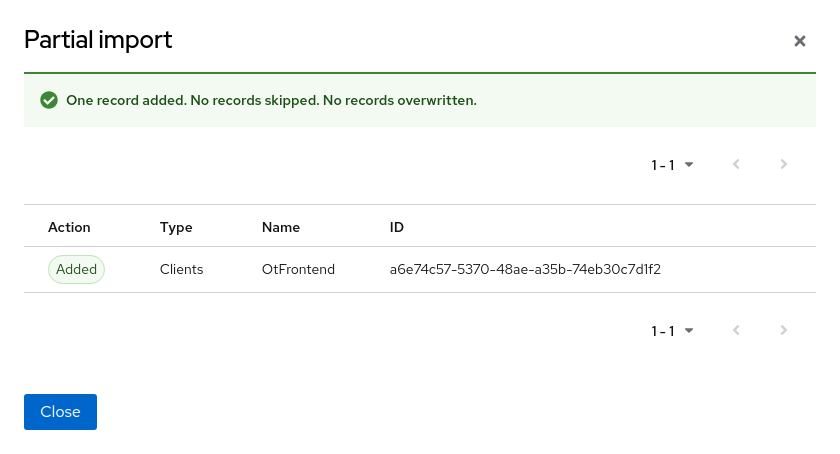Click the top '1 - 1' pagination text
840x454 pixels.
(x=663, y=165)
